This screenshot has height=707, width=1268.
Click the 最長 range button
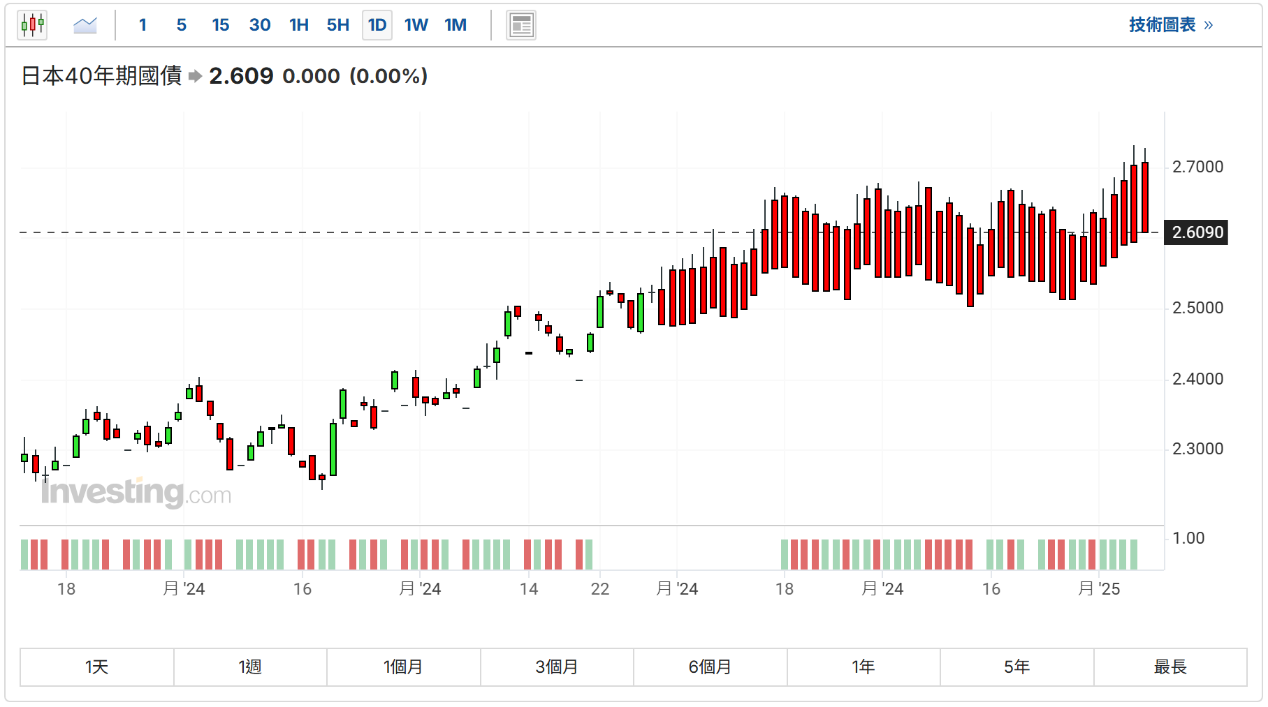(x=1170, y=667)
